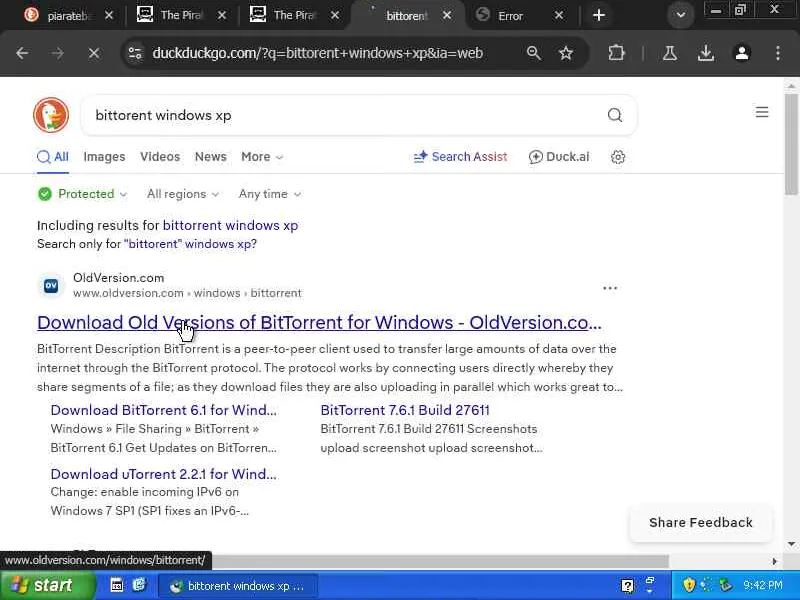
Task: Click the help question mark tray icon
Action: point(628,586)
